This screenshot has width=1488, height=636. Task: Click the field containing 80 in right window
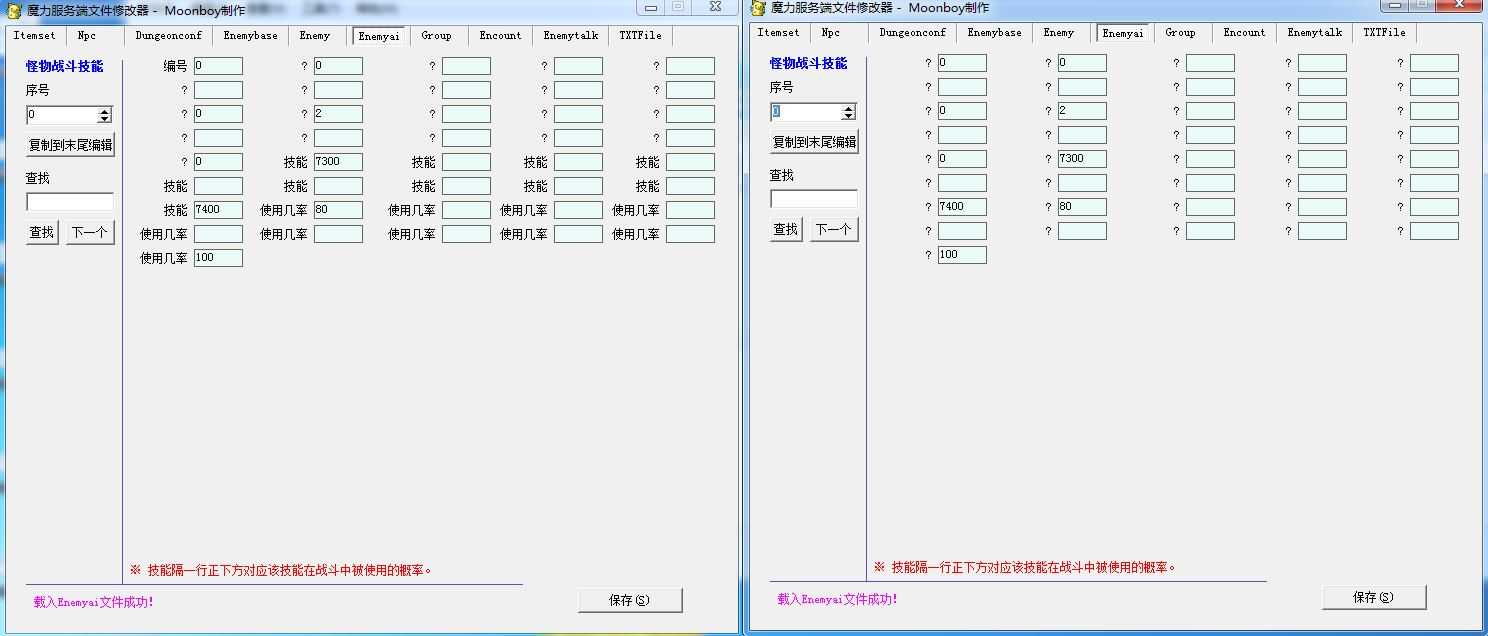coord(1082,207)
